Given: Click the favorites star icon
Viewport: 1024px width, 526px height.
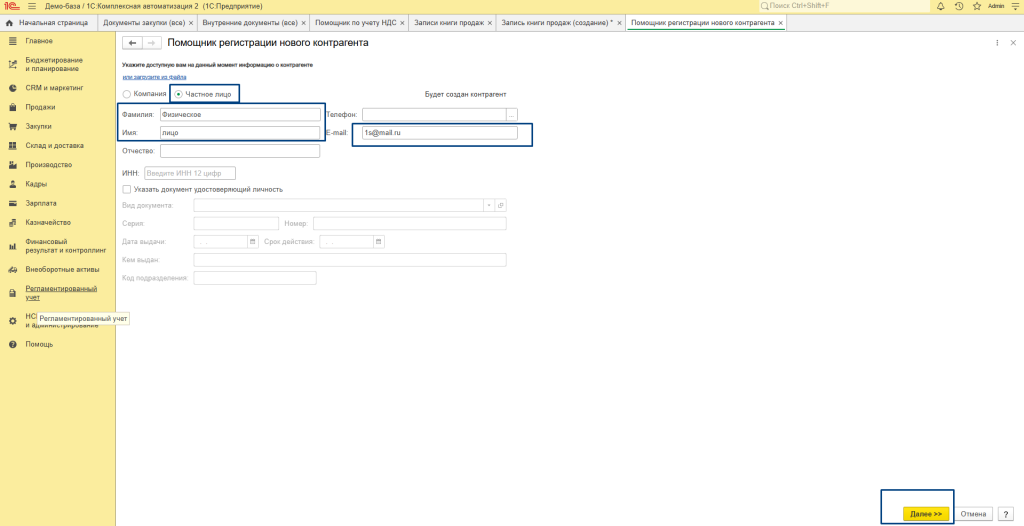Looking at the screenshot, I should click(976, 6).
